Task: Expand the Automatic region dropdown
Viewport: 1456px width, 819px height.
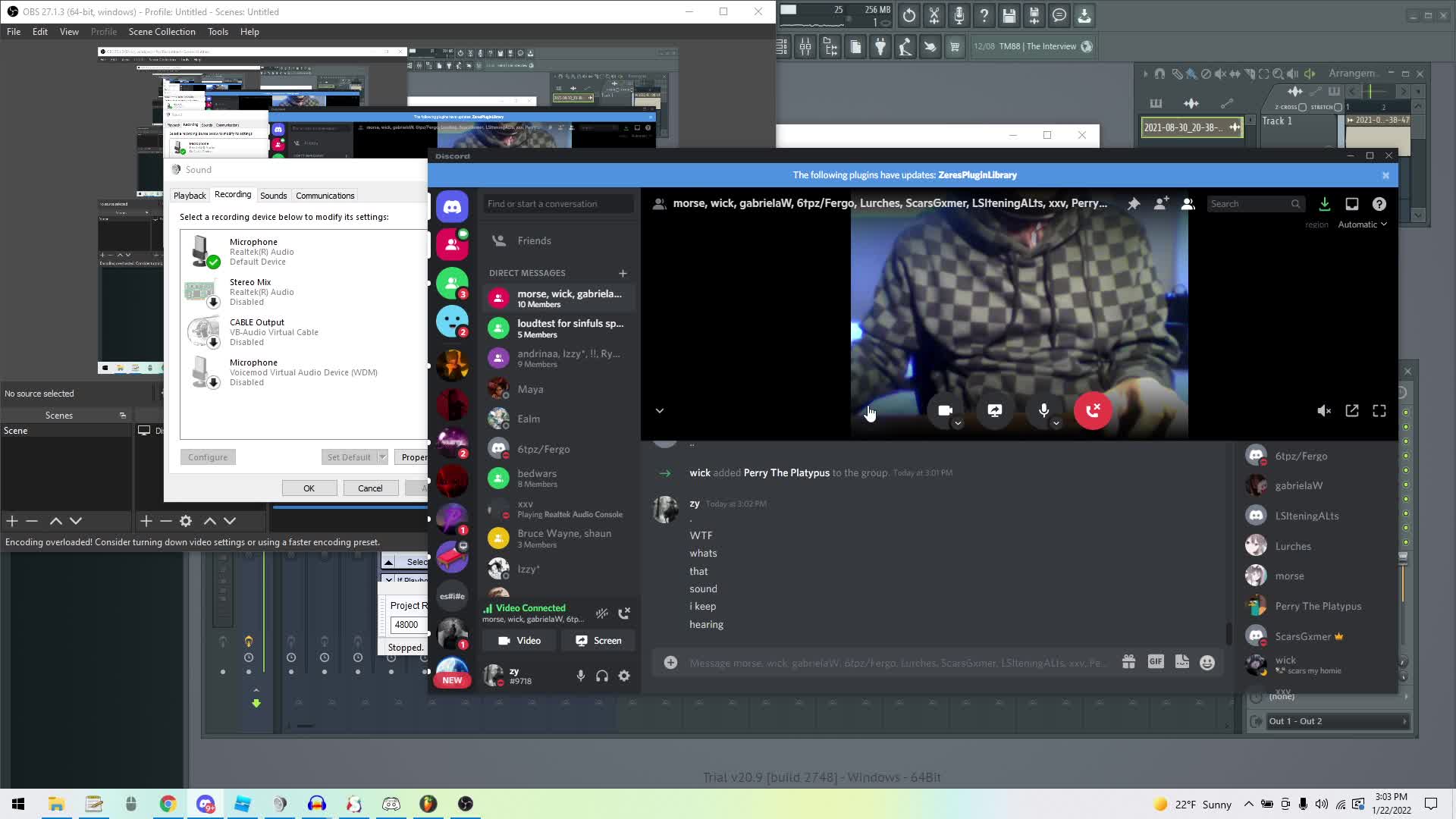Action: pyautogui.click(x=1362, y=224)
